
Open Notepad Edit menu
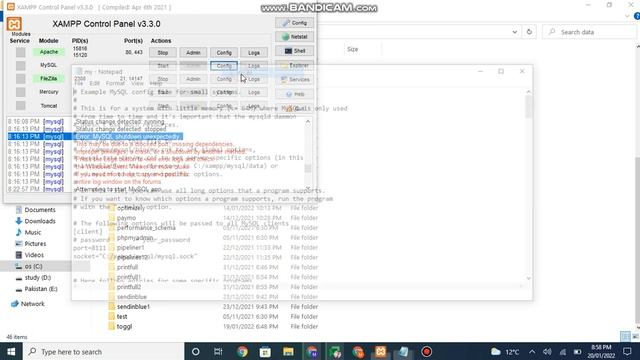click(94, 83)
